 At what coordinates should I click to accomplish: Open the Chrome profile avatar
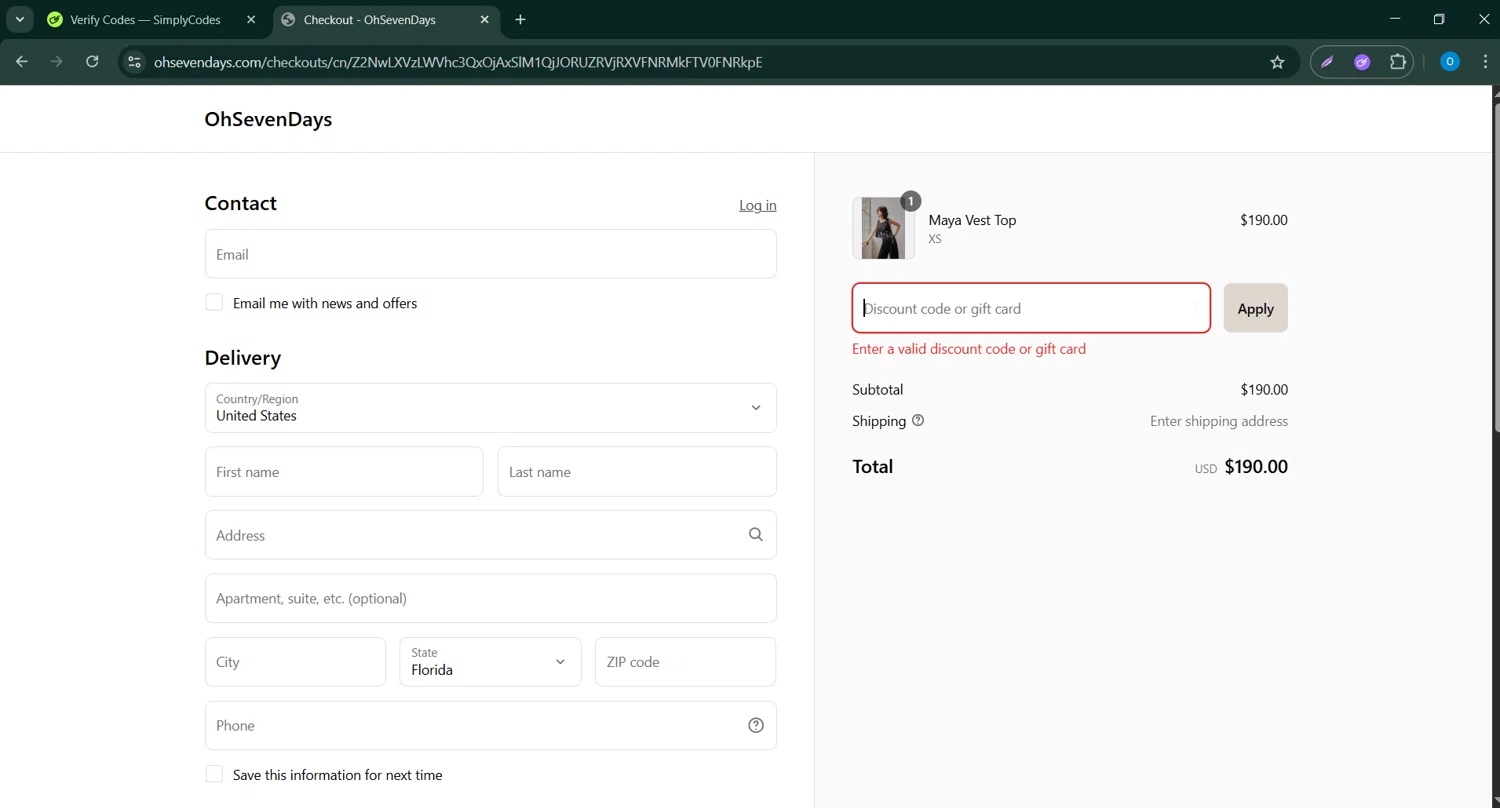click(1450, 62)
